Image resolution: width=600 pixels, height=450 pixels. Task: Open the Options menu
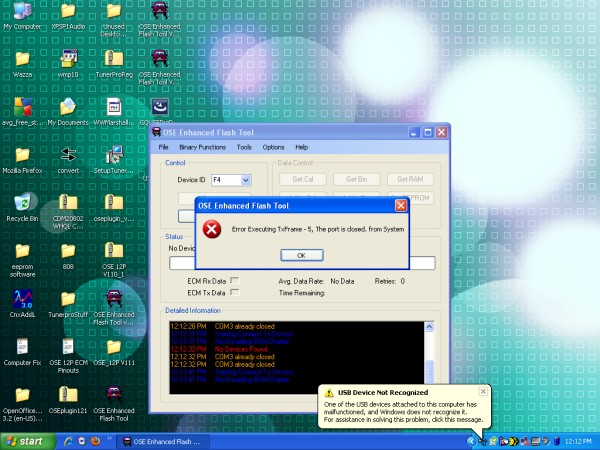[x=273, y=147]
